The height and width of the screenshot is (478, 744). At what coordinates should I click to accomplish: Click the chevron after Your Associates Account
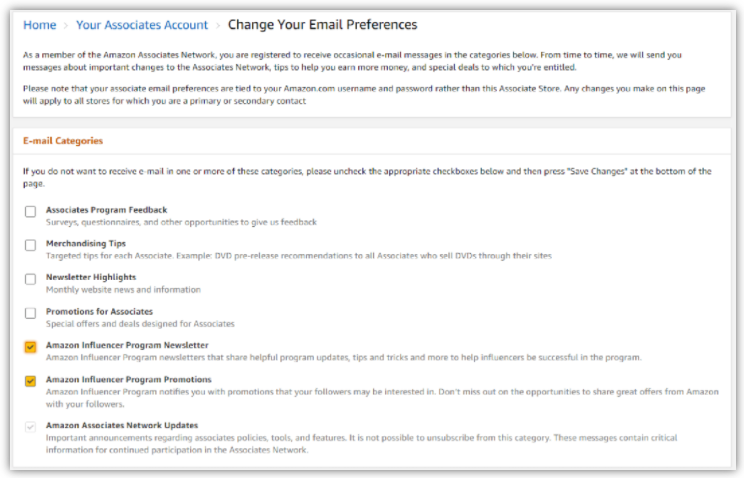click(x=218, y=25)
